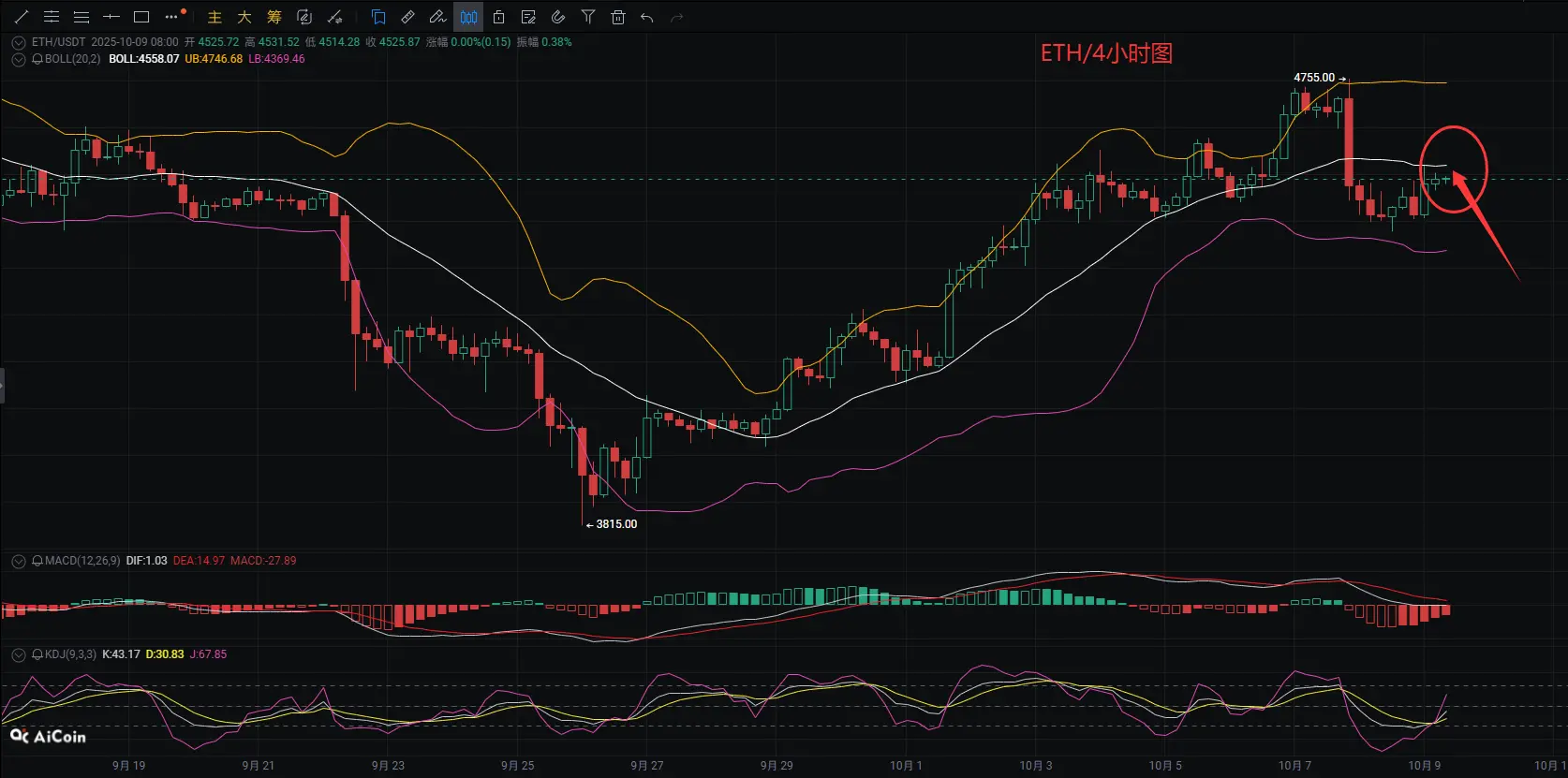
Task: Click the 涨幅 0.00%(0.15) change value
Action: tap(468, 42)
